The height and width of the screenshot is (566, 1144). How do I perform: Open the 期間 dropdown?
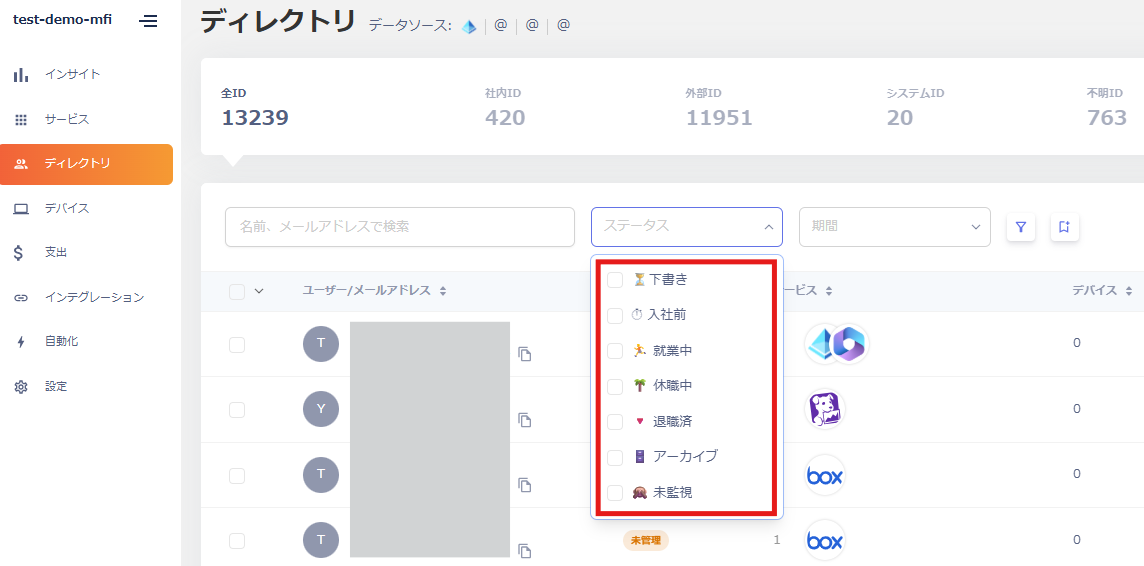(x=894, y=227)
